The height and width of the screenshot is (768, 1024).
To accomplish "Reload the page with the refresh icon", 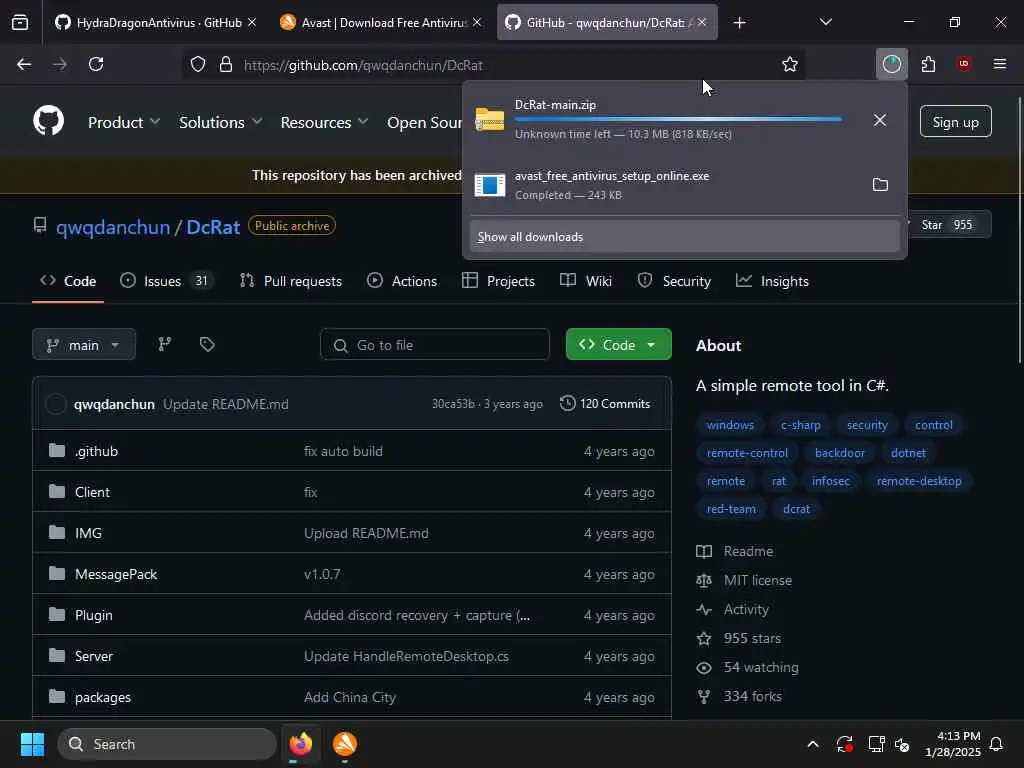I will coord(96,64).
